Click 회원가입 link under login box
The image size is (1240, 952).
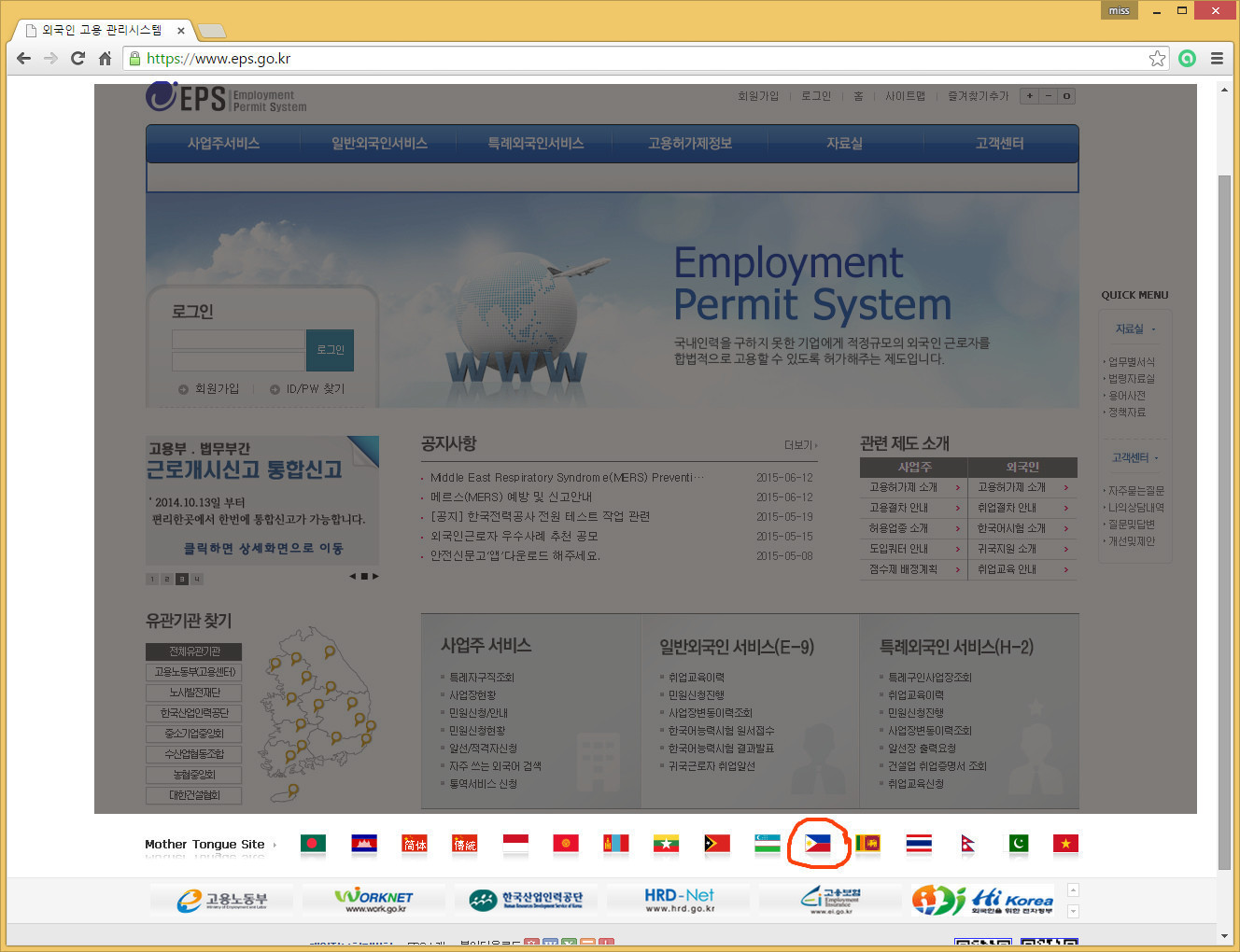[x=217, y=388]
